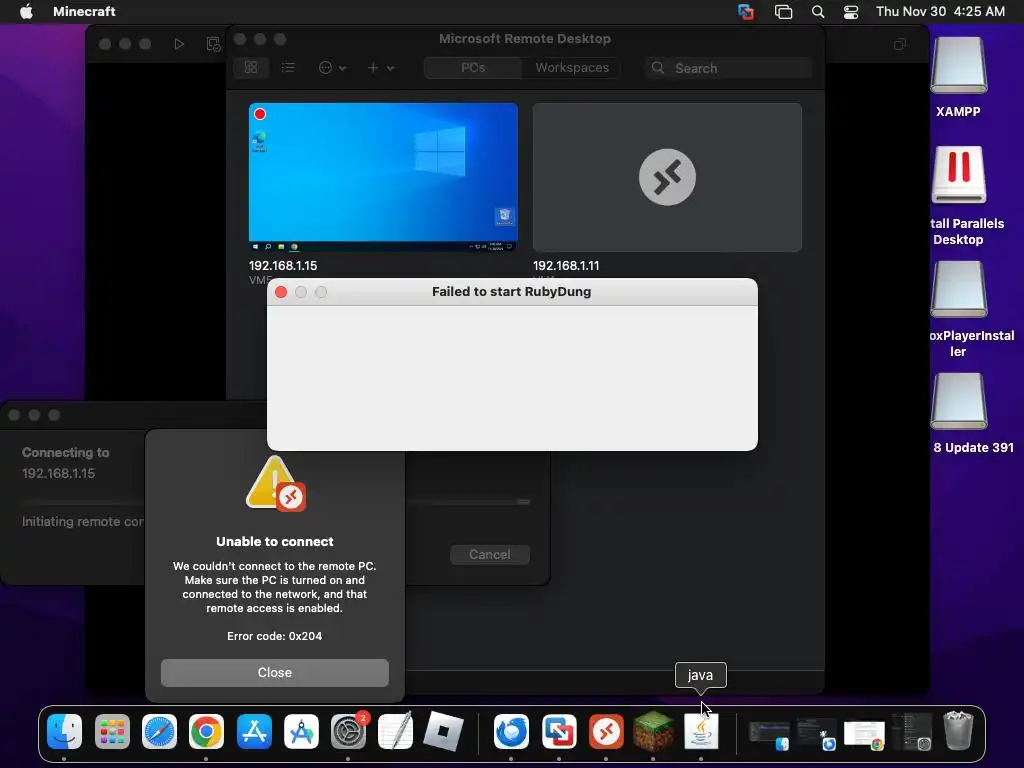Start the VM with the play button in VMware window
1024x768 pixels.
[x=179, y=44]
